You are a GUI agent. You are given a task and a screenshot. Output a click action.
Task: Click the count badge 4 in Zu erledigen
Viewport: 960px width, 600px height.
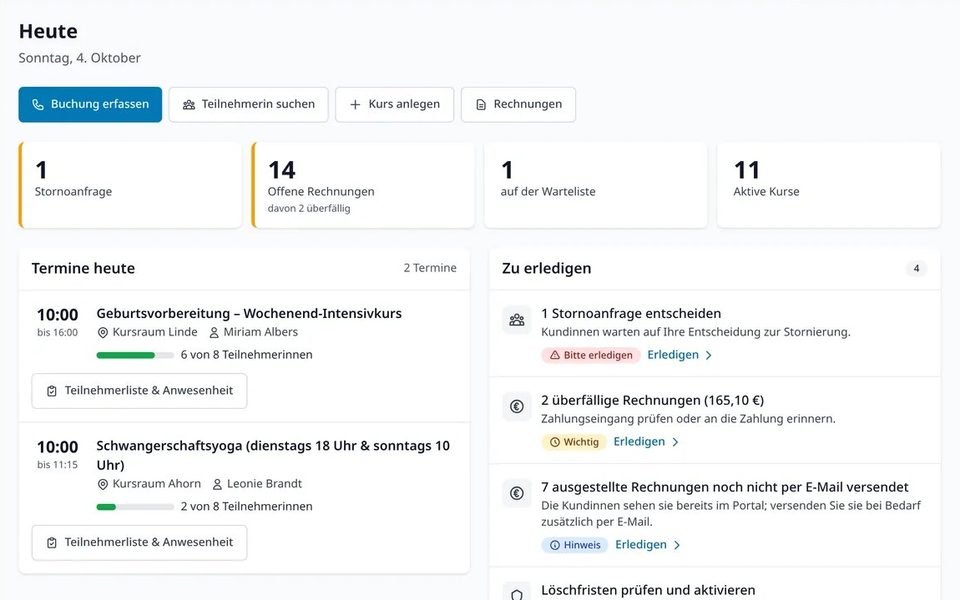click(x=916, y=268)
